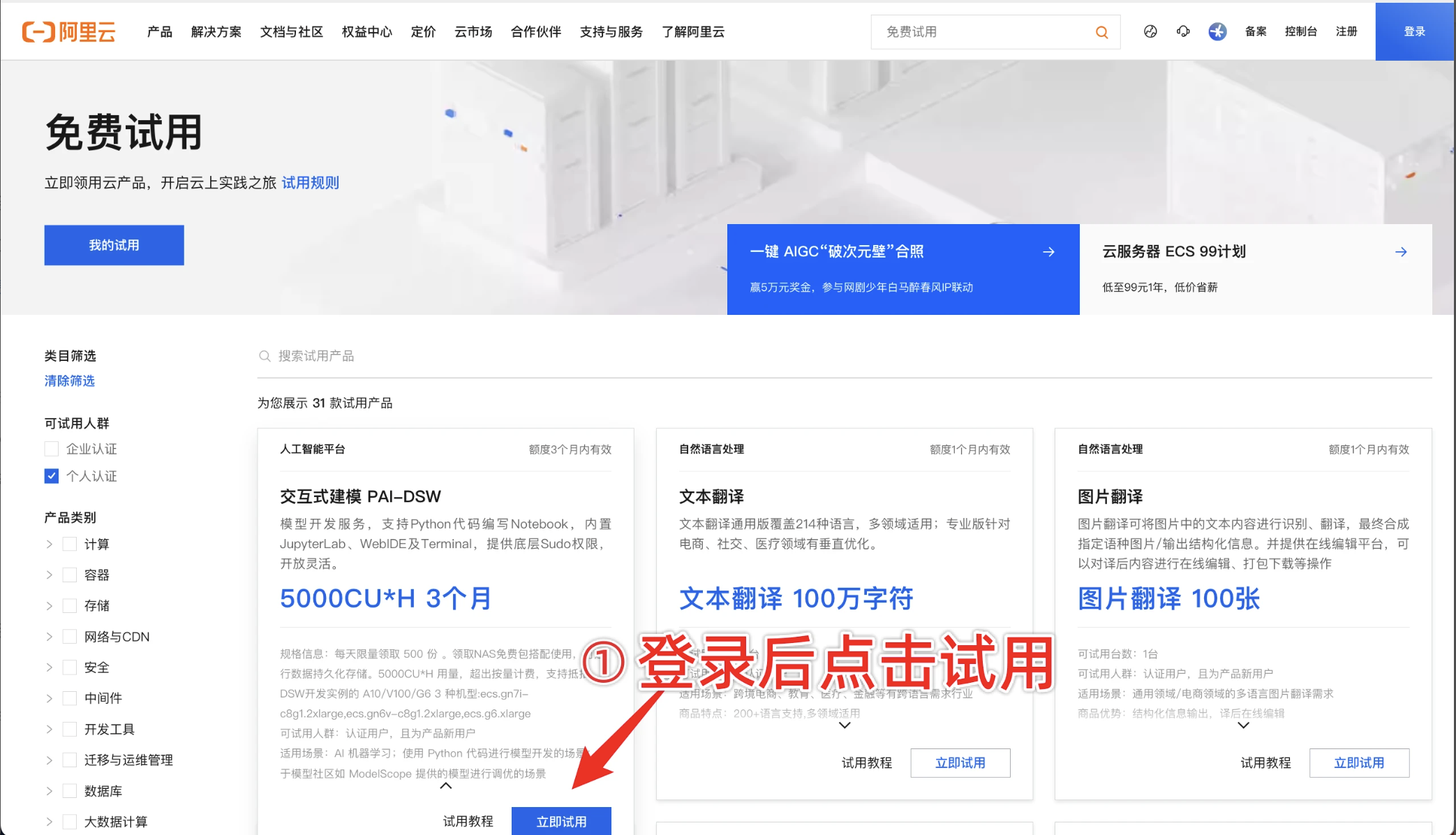Screen dimensions: 1456x835
Task: Click arrow on 云服务器 ECS 99计划 card
Action: 1400,252
